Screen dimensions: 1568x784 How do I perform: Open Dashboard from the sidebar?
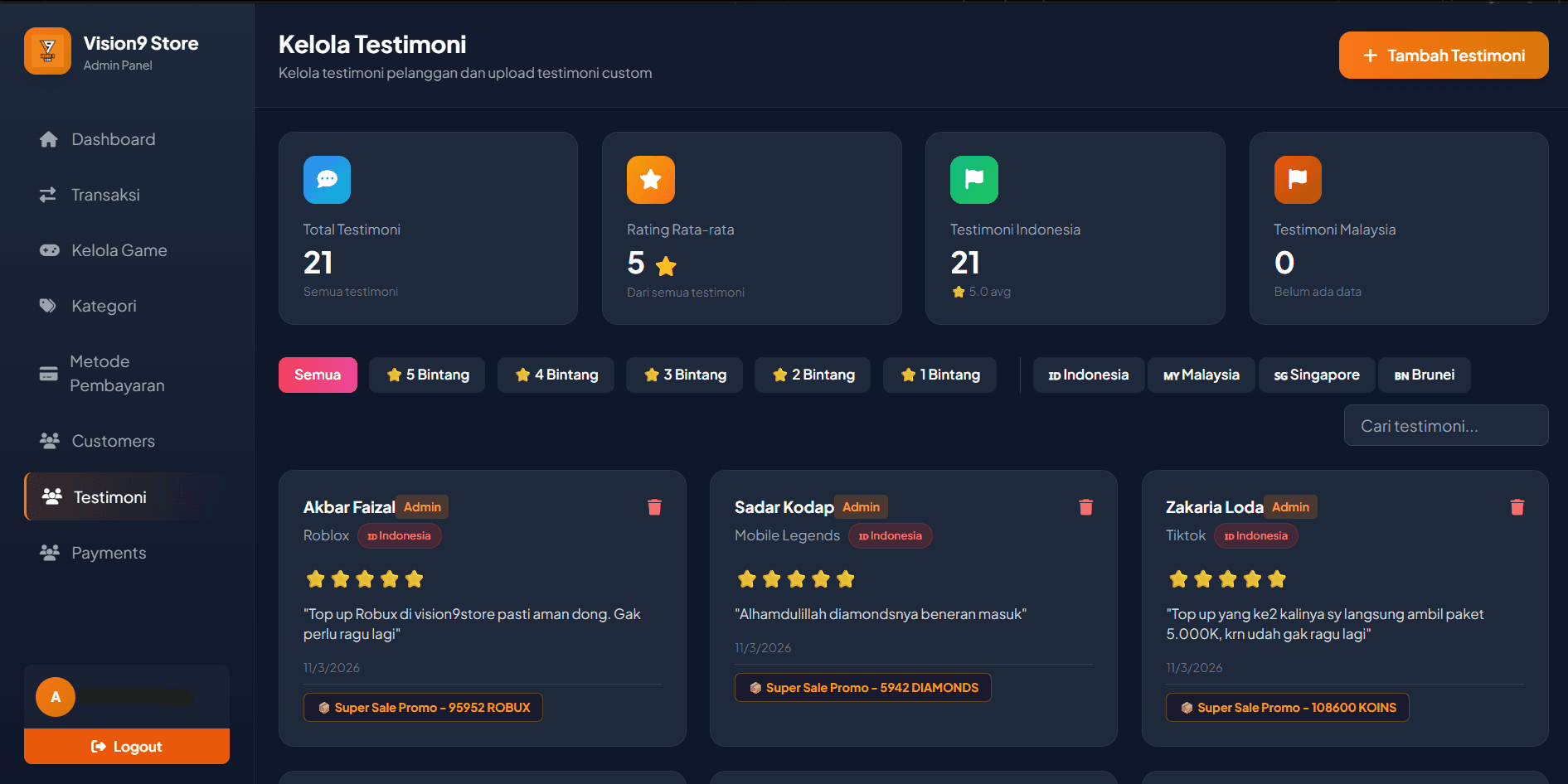[x=127, y=139]
